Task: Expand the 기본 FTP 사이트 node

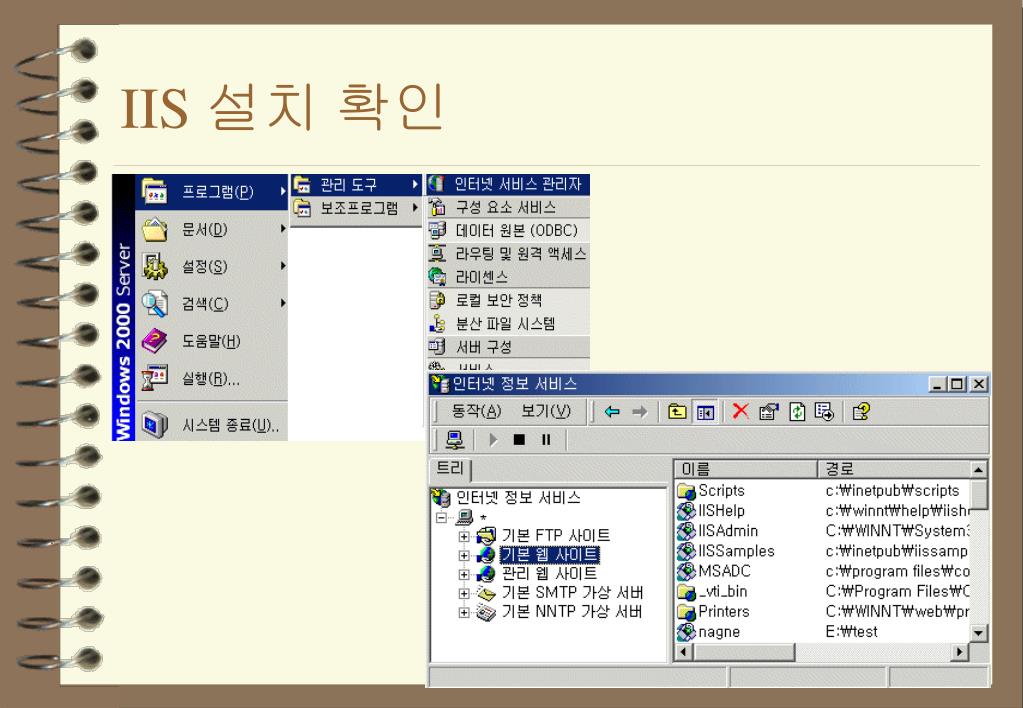Action: (x=464, y=536)
